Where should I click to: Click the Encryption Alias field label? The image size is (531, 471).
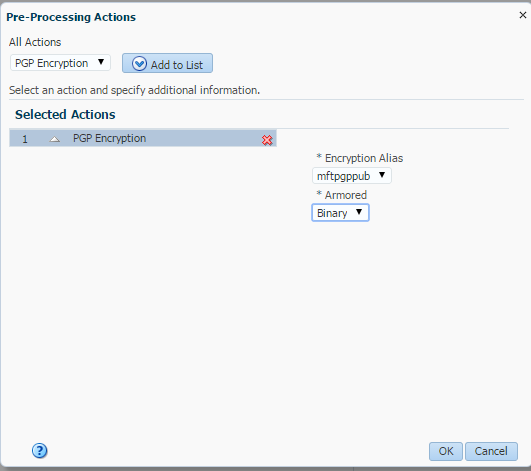pyautogui.click(x=364, y=158)
